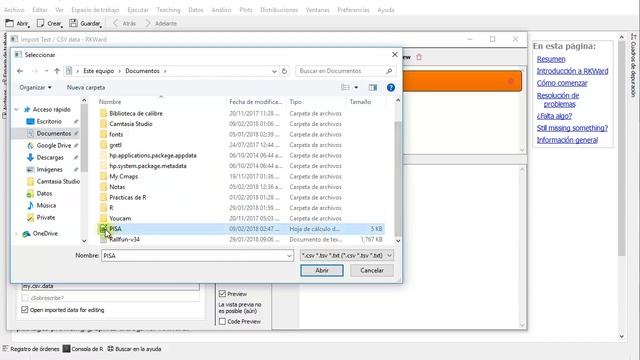Click the Escritorio icon in sidebar
Screen dimensions: 640x360
[30, 122]
